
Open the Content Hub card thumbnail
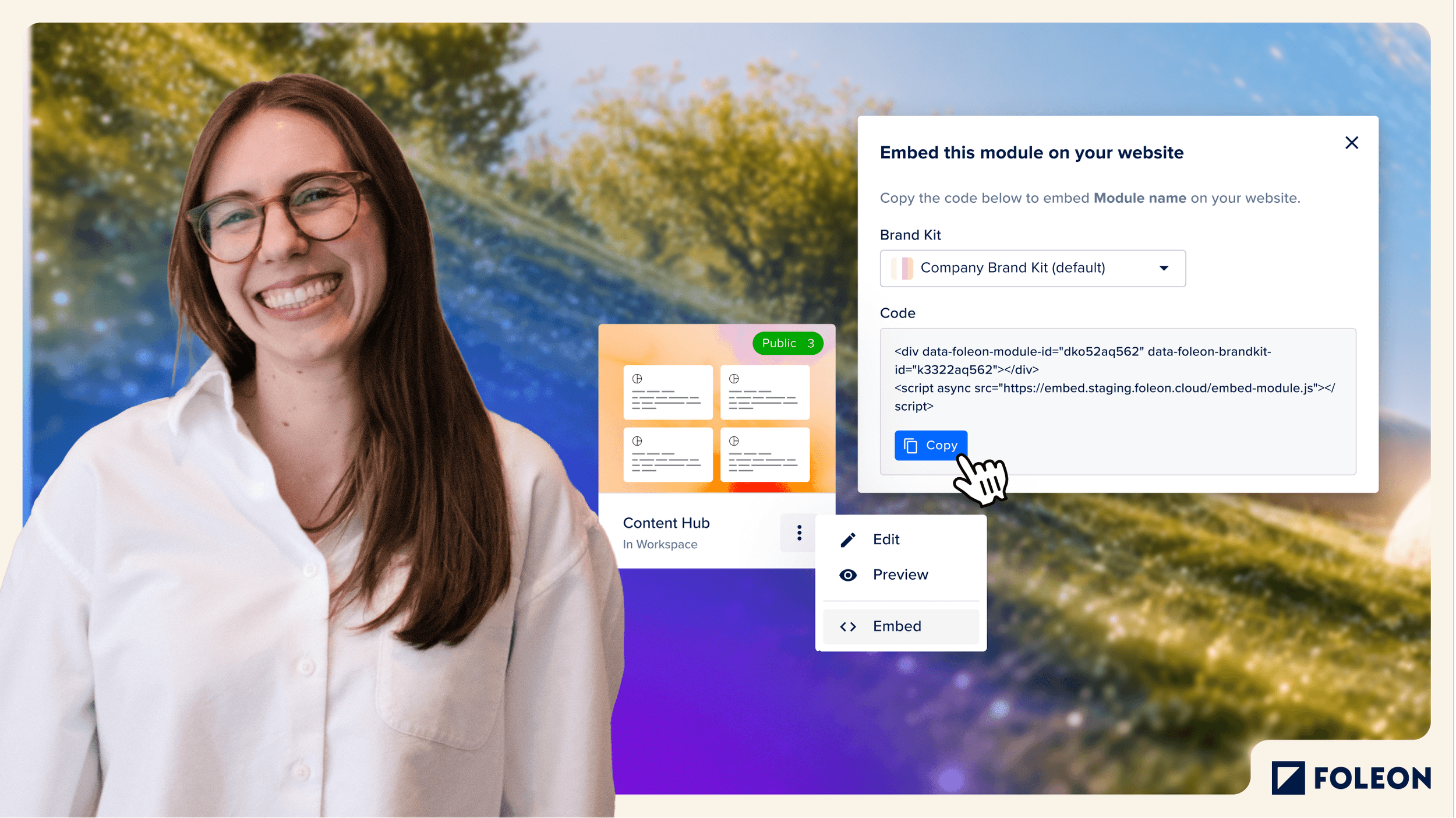(718, 409)
